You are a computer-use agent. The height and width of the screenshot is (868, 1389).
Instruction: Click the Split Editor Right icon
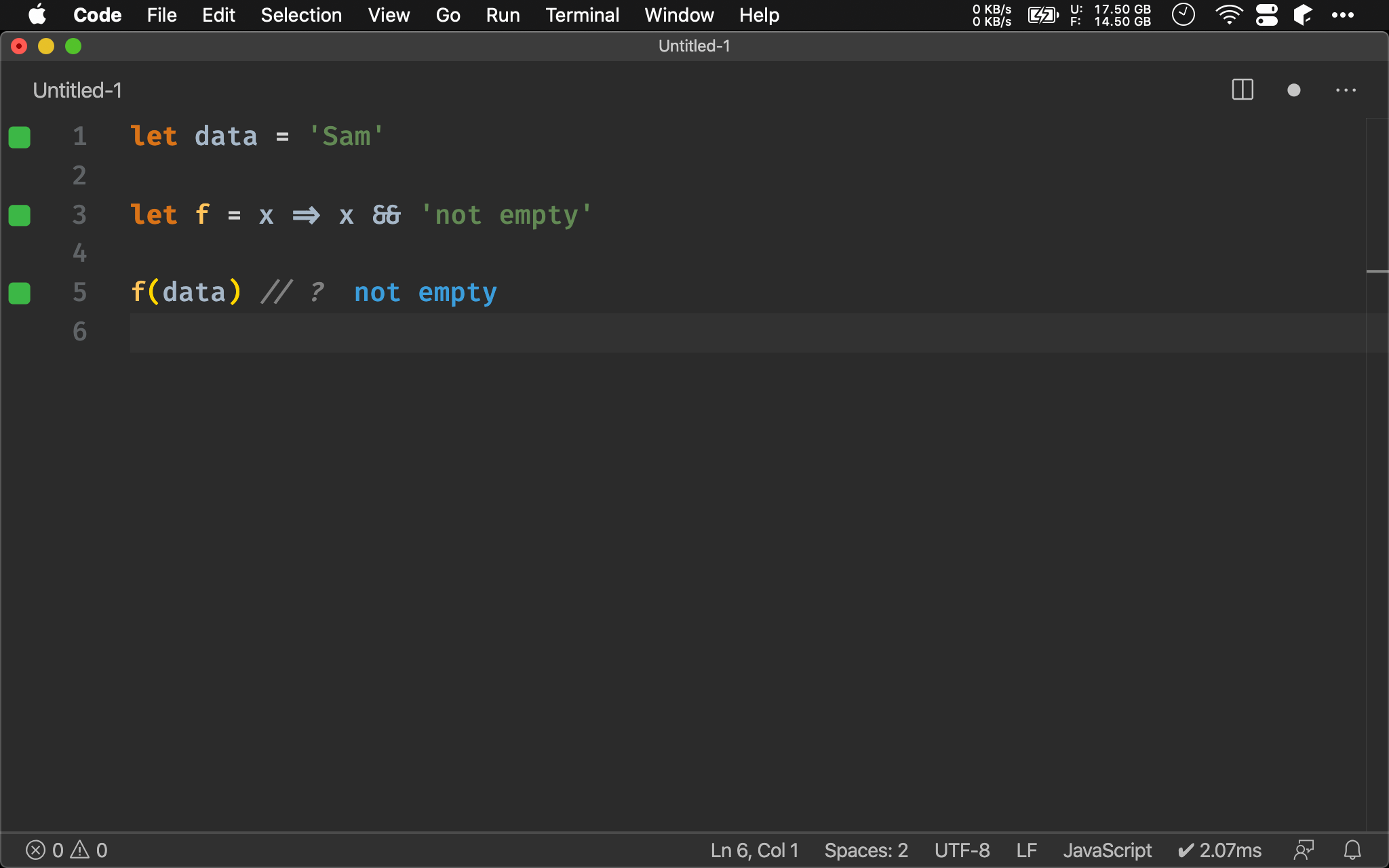pyautogui.click(x=1243, y=90)
